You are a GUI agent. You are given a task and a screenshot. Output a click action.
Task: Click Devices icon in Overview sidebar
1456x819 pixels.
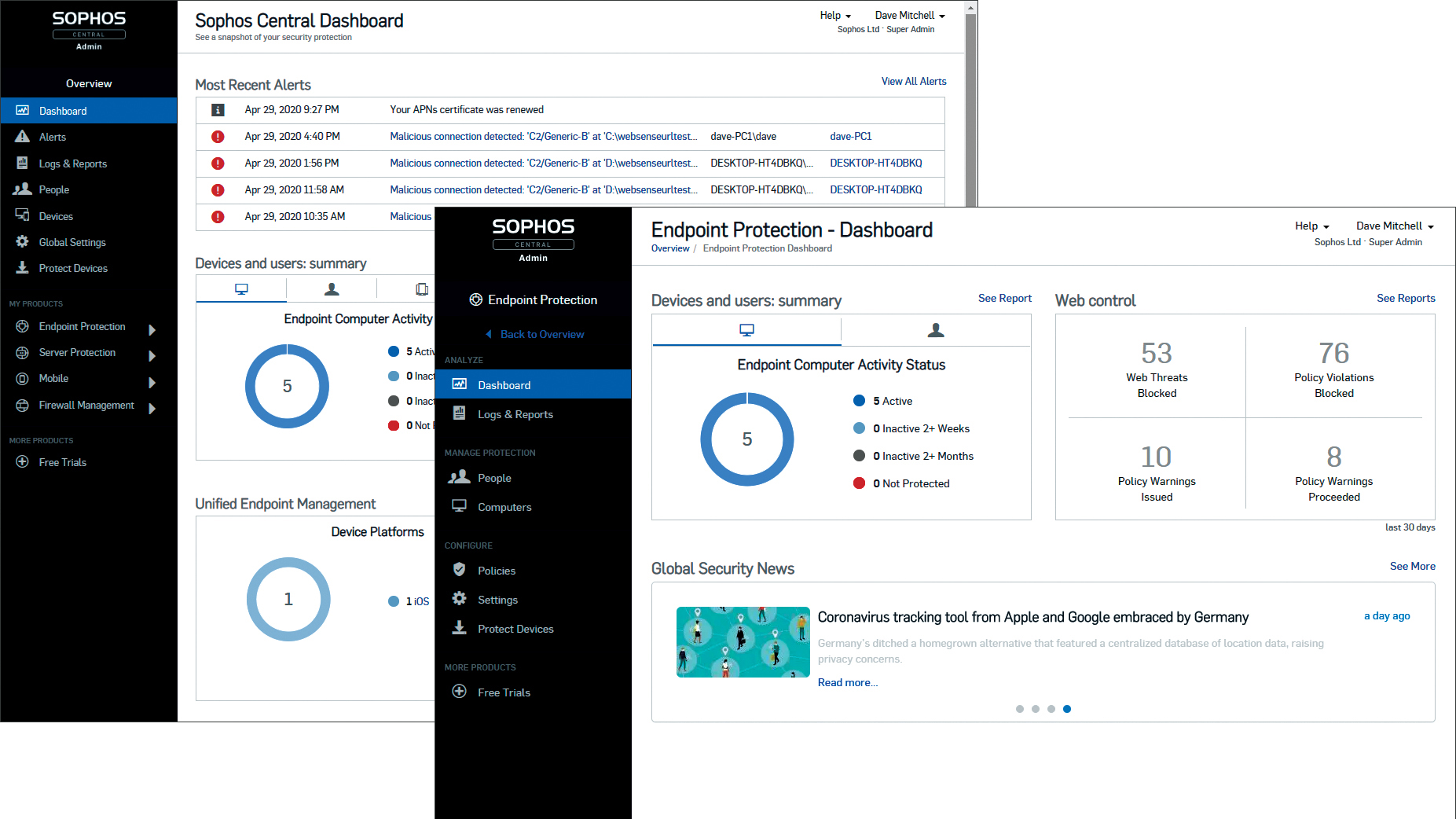point(23,215)
